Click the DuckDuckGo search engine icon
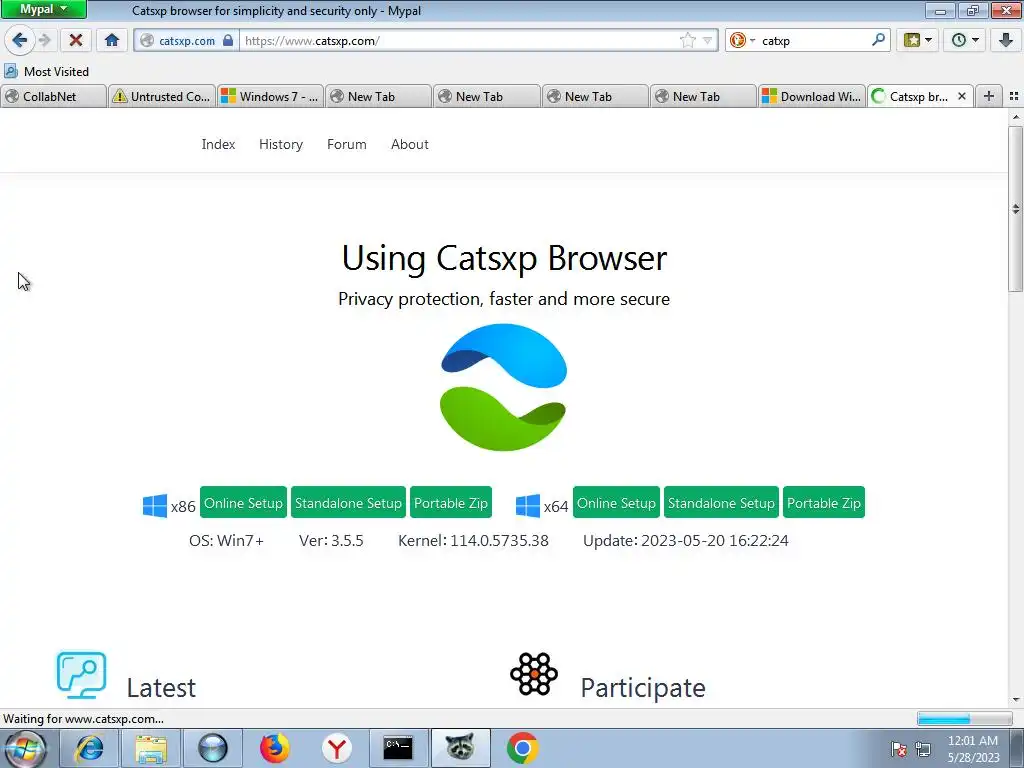This screenshot has width=1024, height=768. [737, 40]
